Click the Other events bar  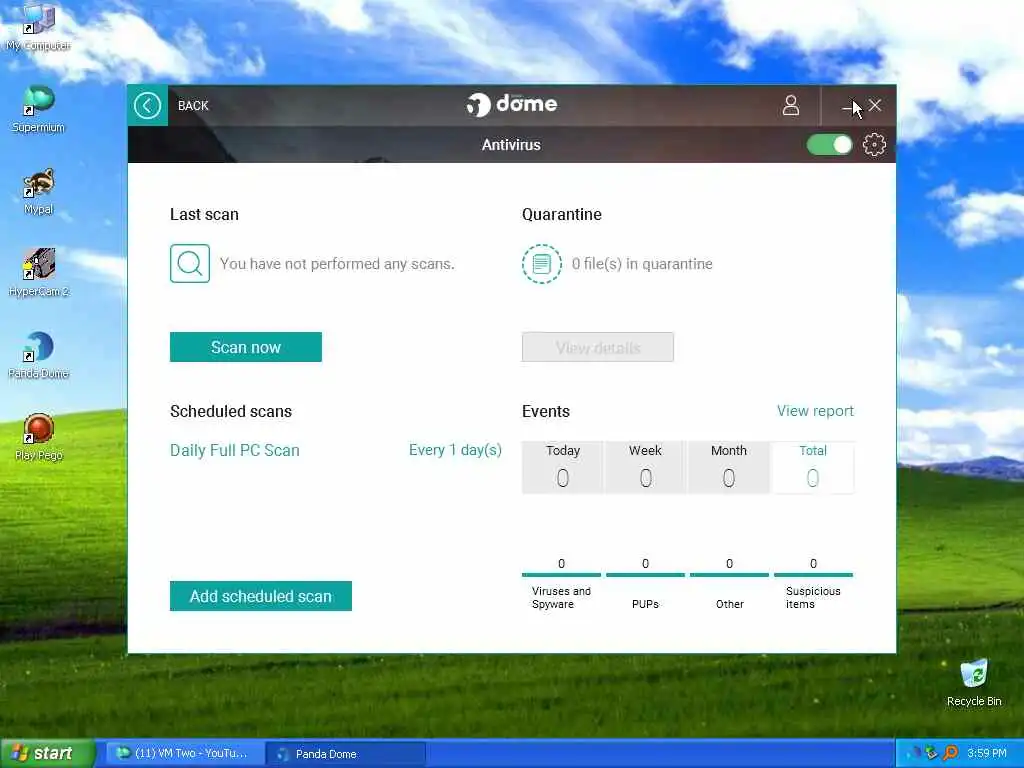point(729,575)
